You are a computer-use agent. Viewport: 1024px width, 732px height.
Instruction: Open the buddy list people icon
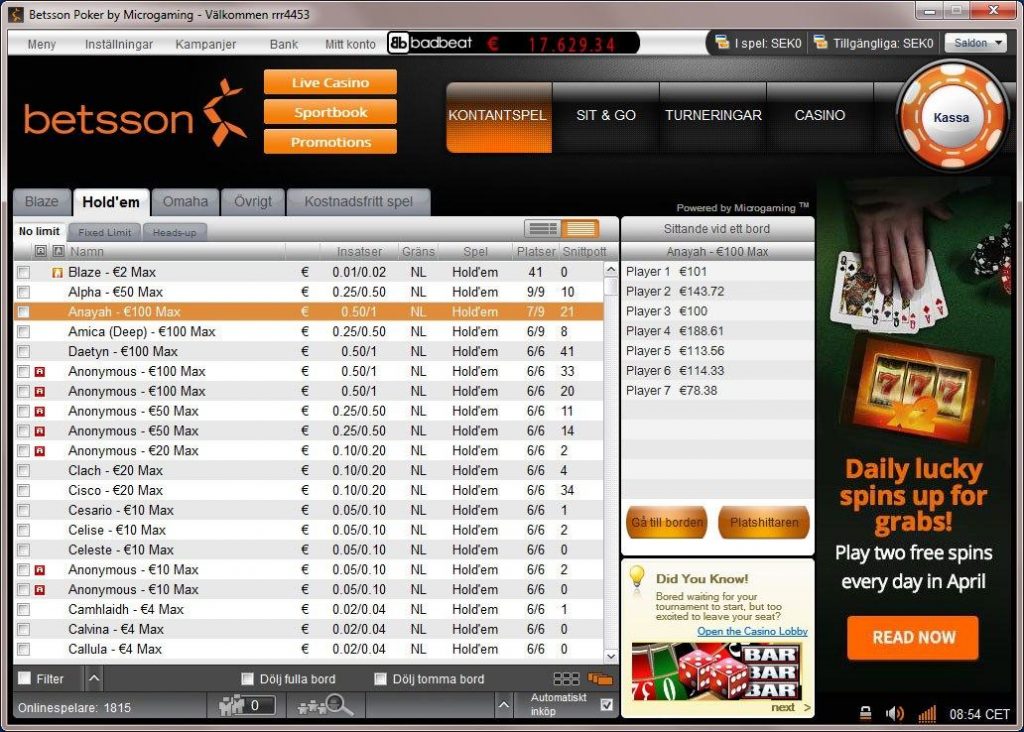point(231,706)
